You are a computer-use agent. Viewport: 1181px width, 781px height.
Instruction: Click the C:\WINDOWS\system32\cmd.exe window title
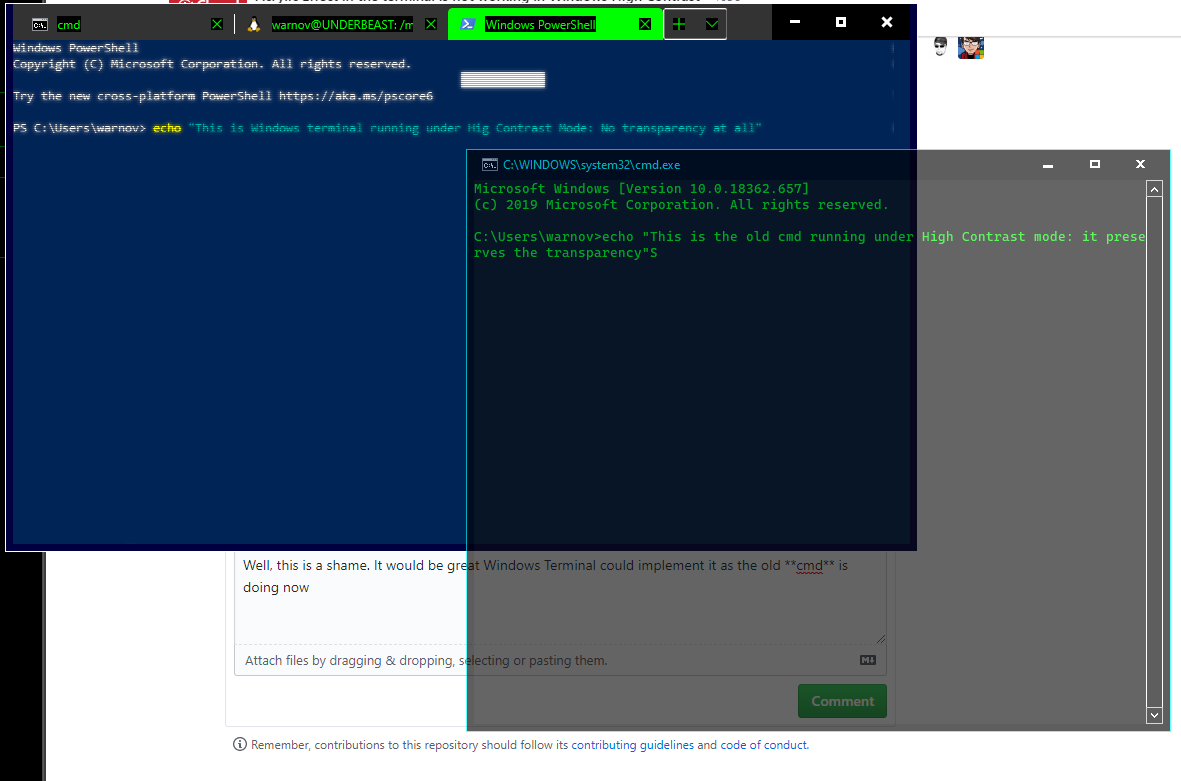click(x=591, y=165)
